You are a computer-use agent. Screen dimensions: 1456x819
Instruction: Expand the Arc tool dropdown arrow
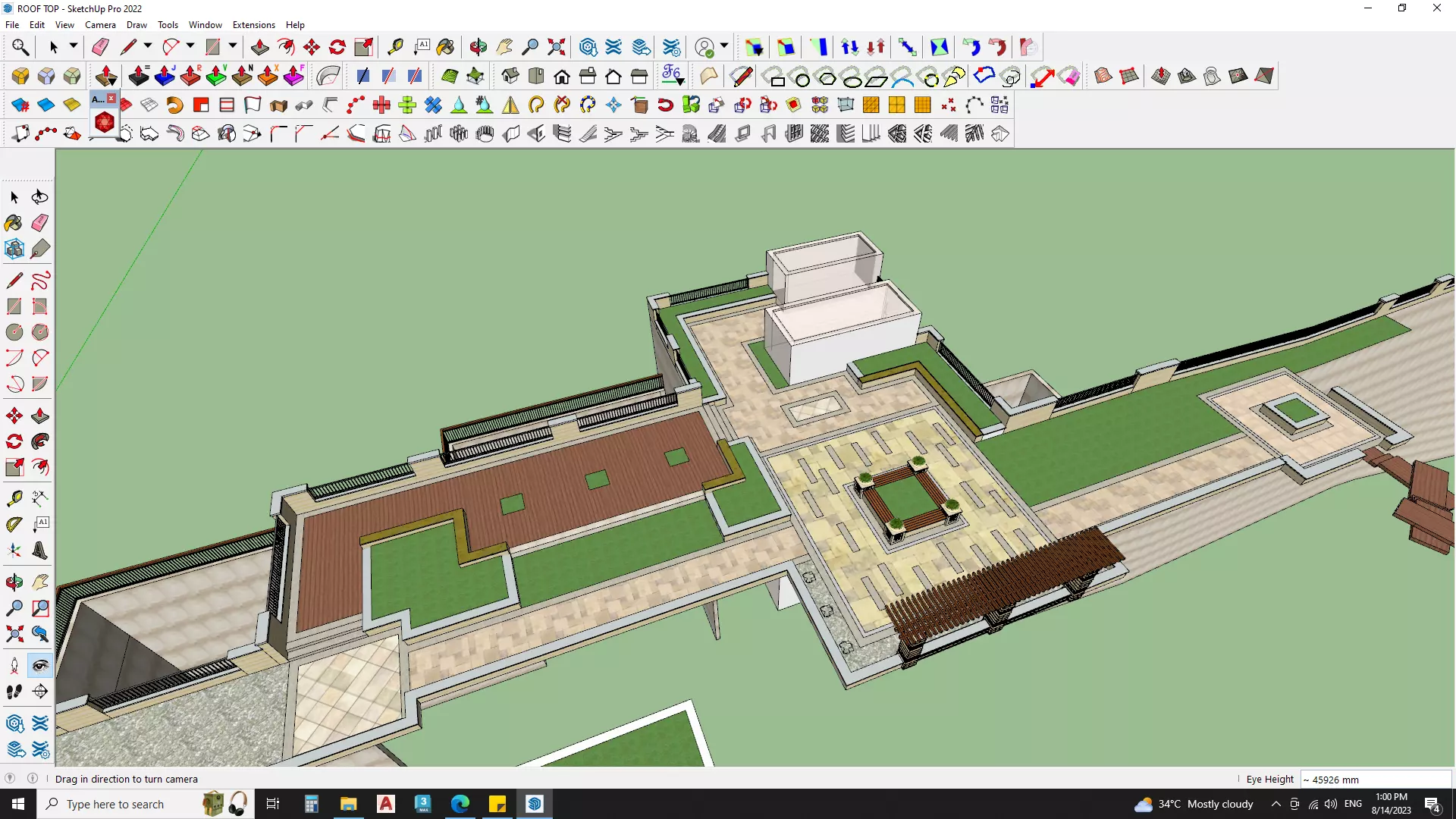(190, 47)
